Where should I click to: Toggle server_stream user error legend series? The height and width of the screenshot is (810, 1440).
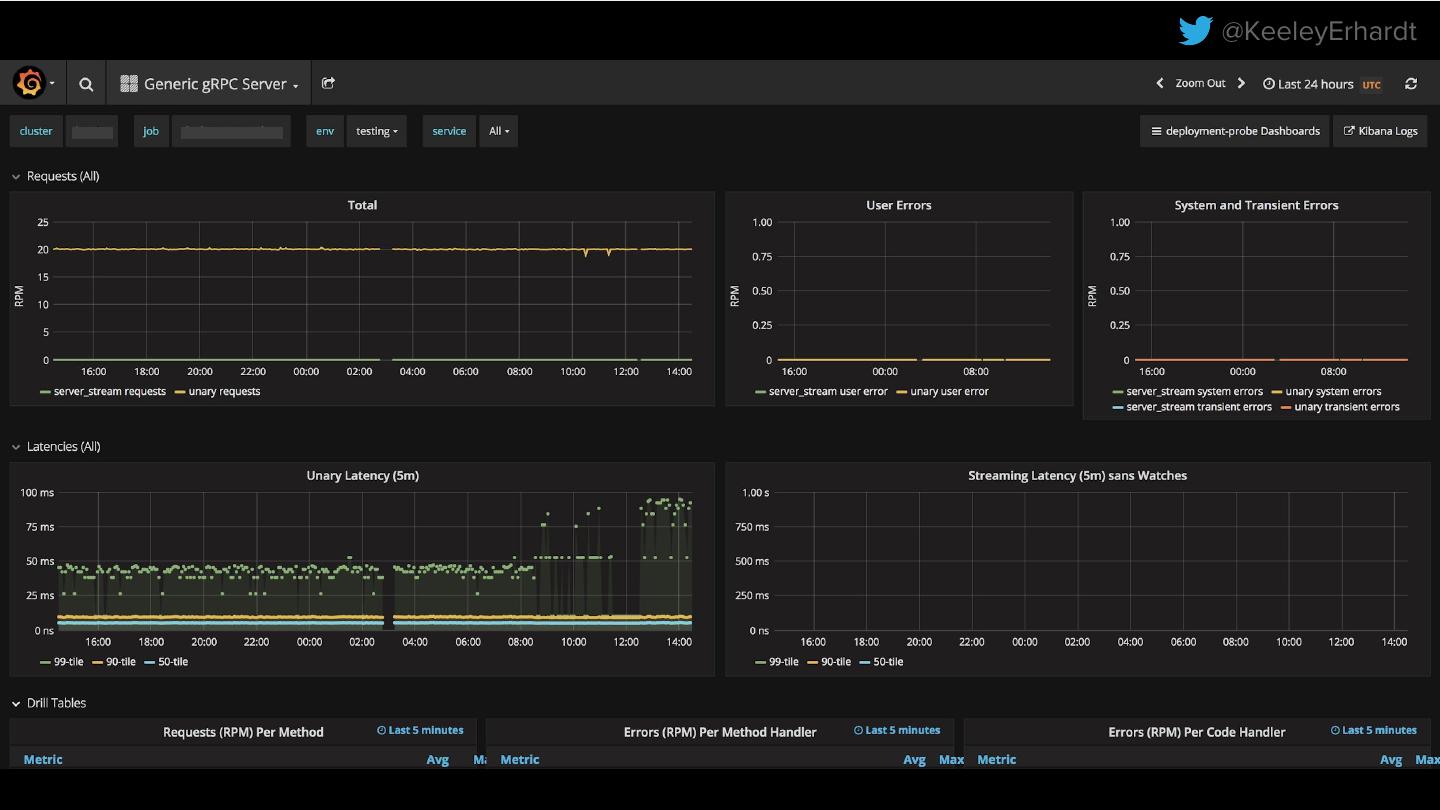click(x=827, y=392)
